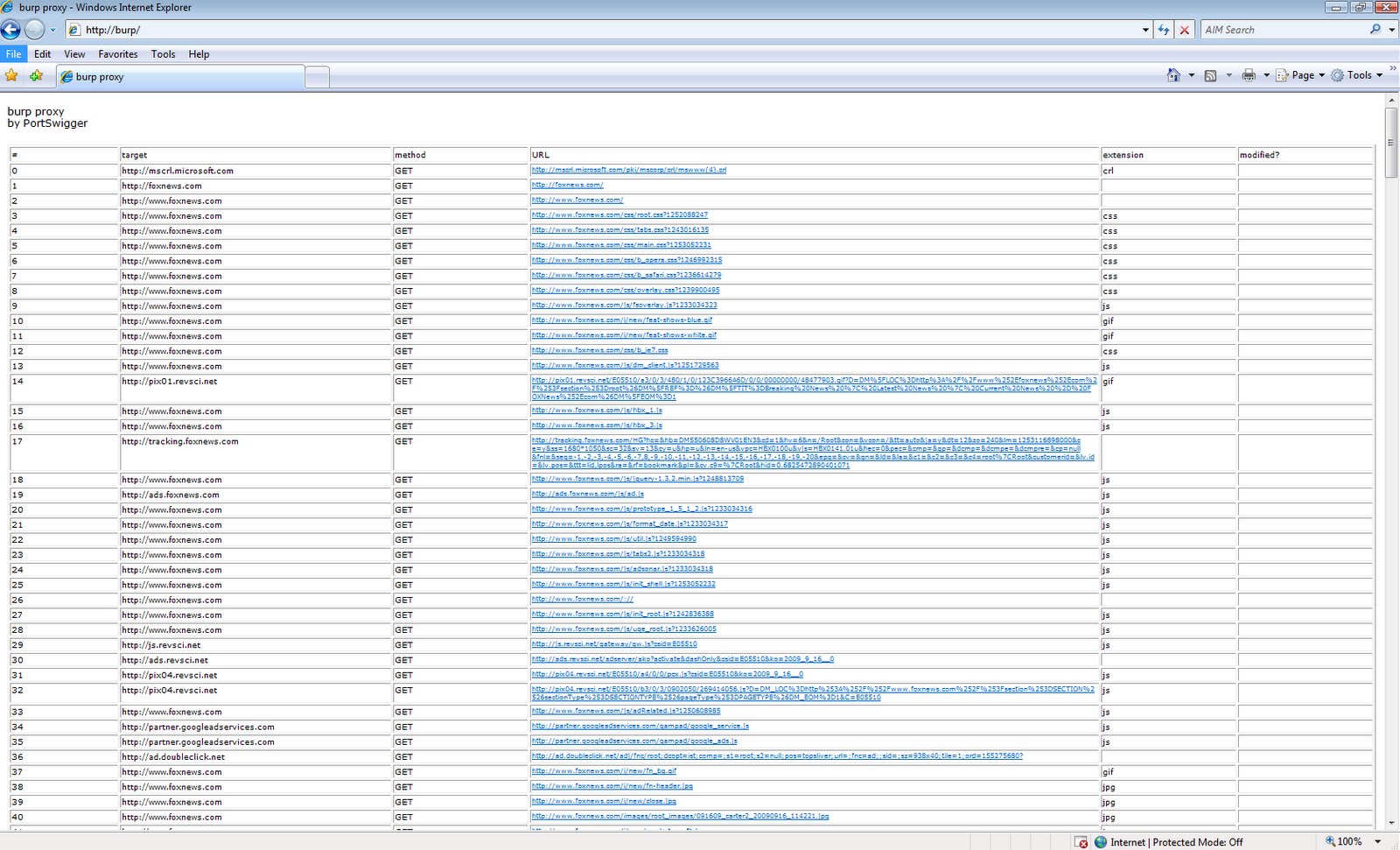This screenshot has height=850, width=1400.
Task: Open a new tab with the blank tab button
Action: pyautogui.click(x=317, y=77)
